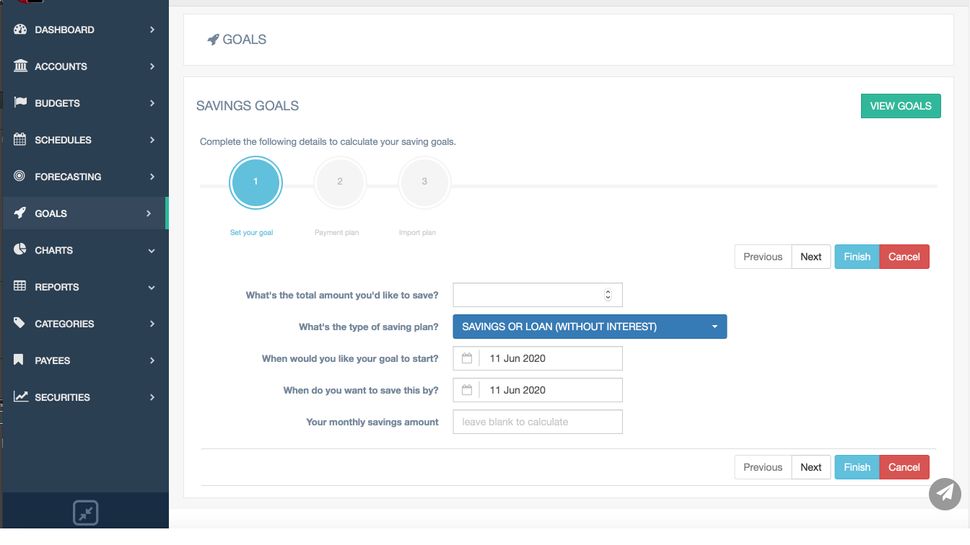
Task: Expand the Securities submenu arrow
Action: tap(152, 397)
